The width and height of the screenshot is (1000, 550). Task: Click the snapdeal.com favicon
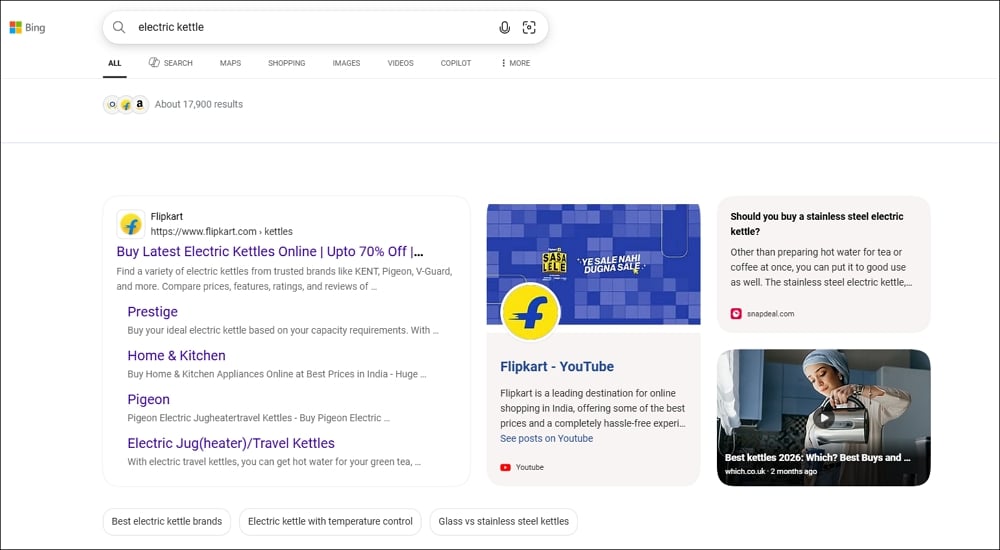point(736,314)
